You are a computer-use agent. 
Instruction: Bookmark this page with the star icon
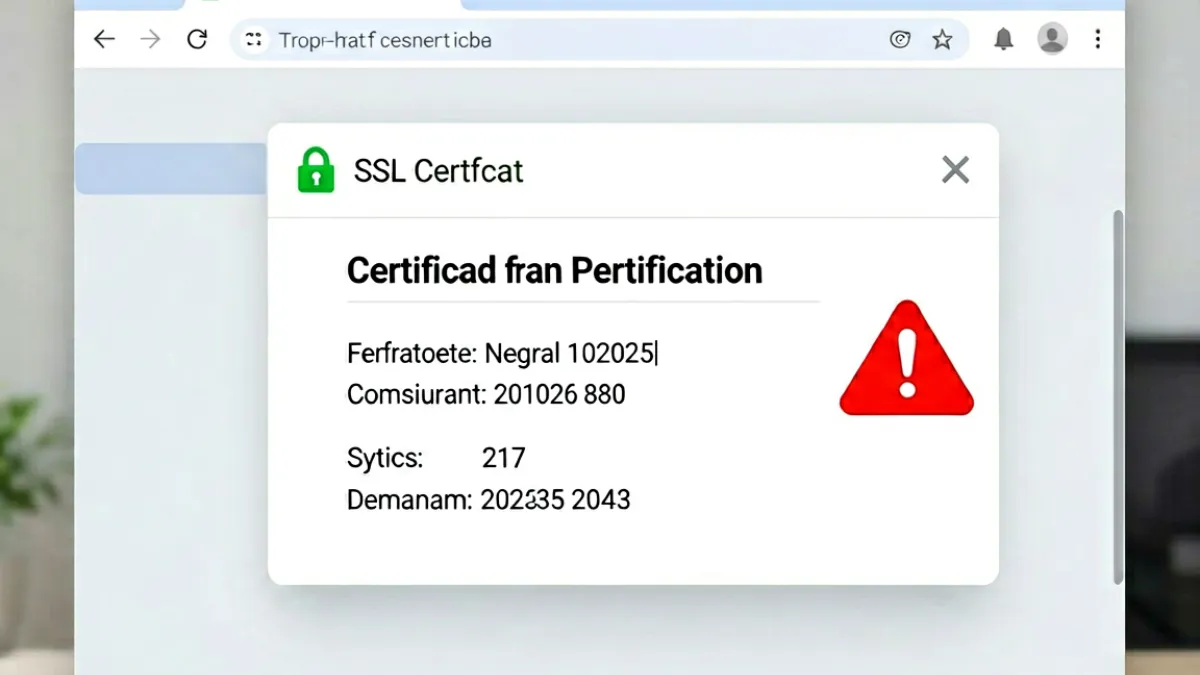tap(942, 40)
